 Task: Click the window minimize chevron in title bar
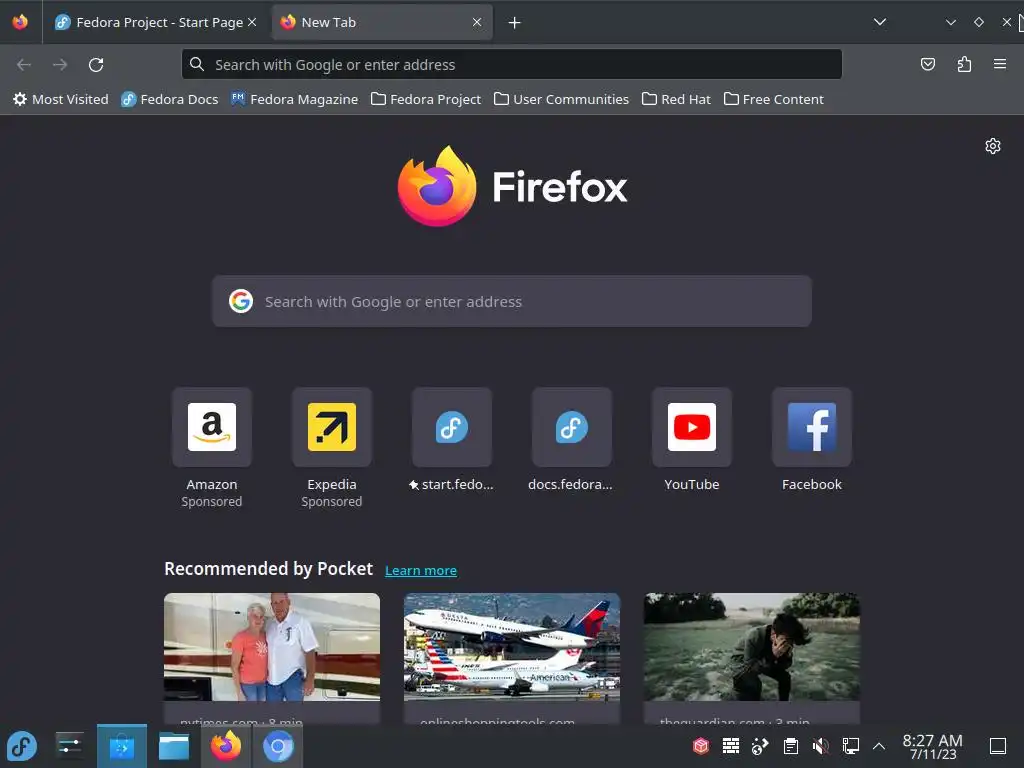(951, 22)
